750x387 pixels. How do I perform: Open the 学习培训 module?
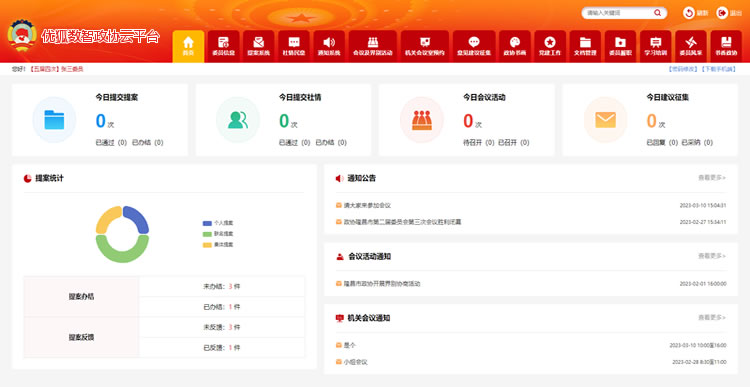click(656, 46)
